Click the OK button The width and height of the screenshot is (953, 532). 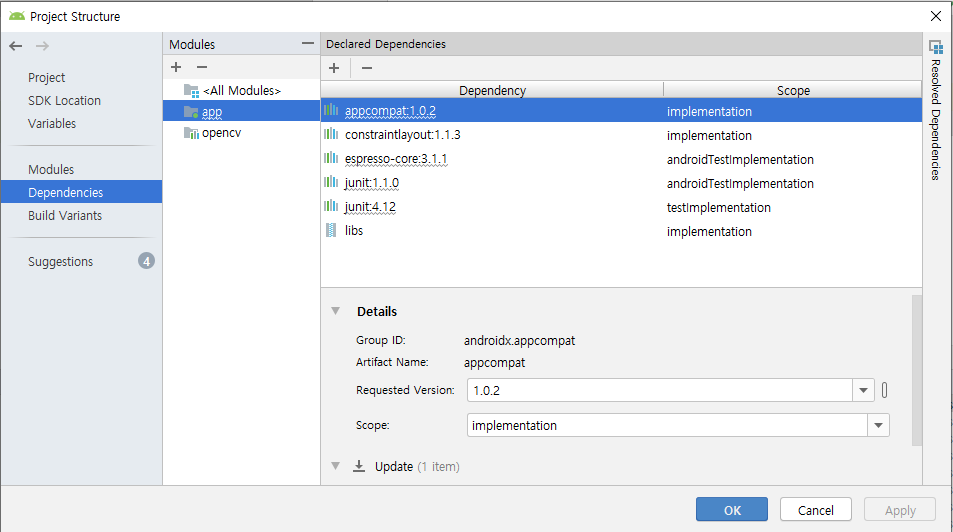pos(732,510)
